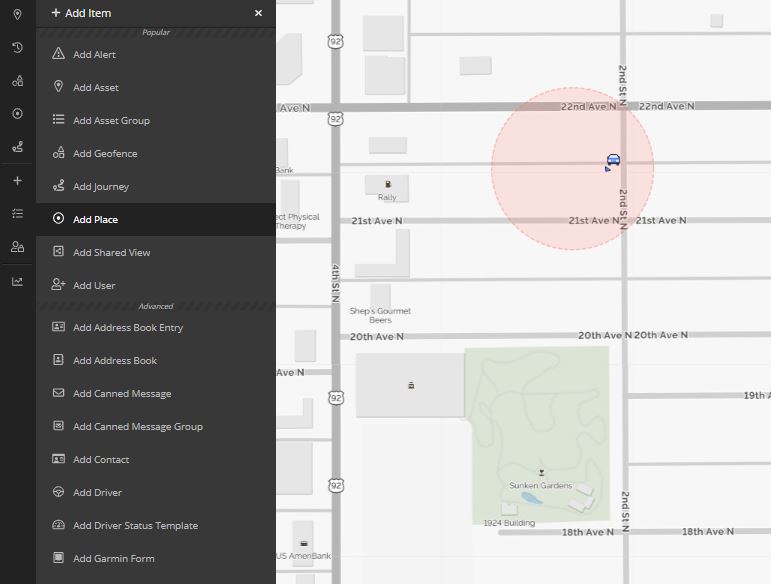
Task: Select Add Alert from the menu
Action: (94, 55)
